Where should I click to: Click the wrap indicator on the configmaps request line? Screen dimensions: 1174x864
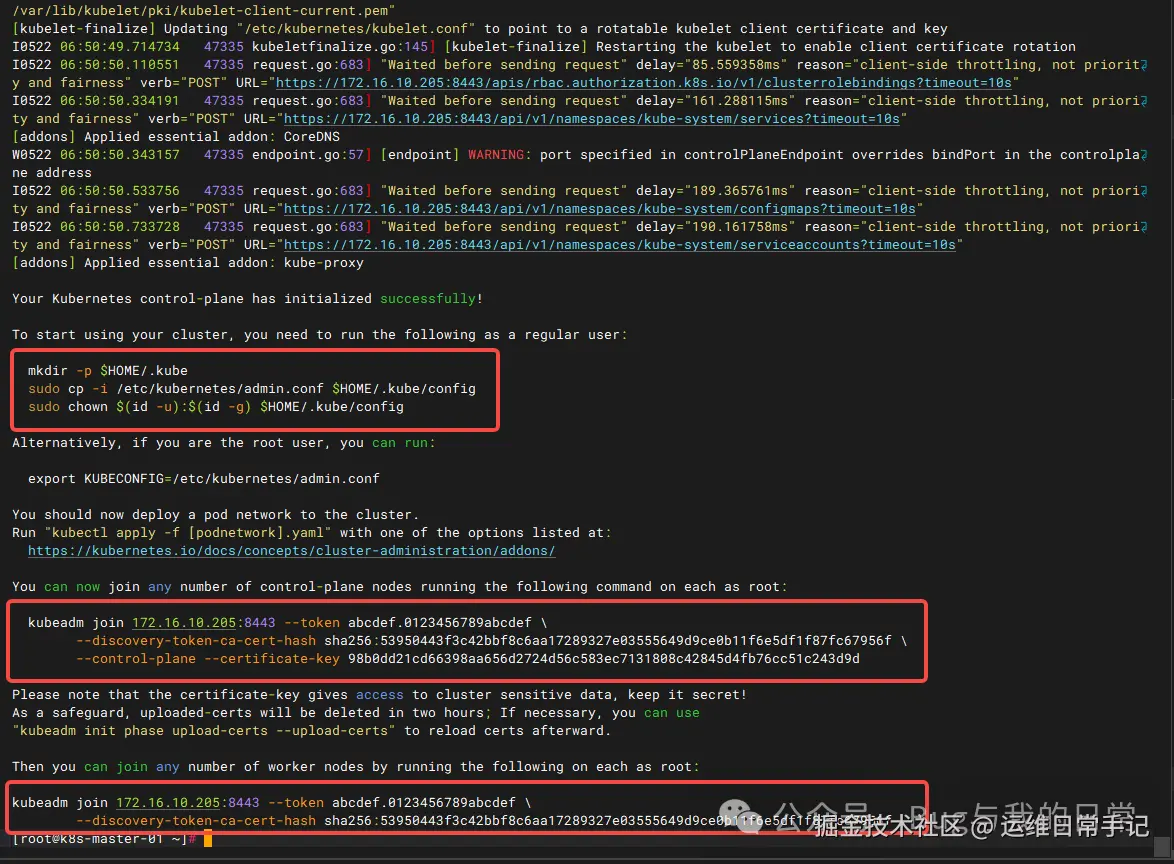click(x=1144, y=191)
